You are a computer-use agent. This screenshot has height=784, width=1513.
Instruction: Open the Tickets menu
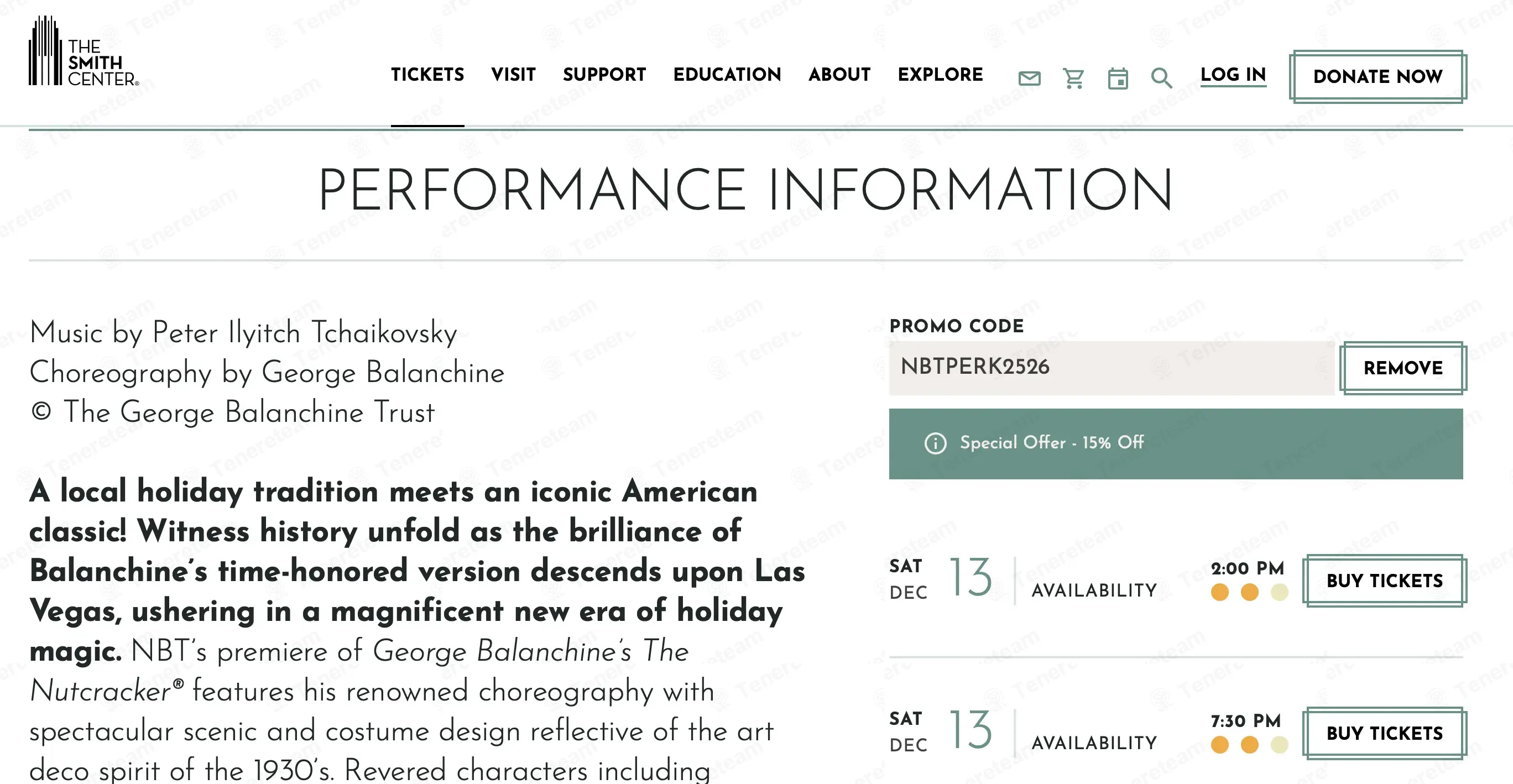click(427, 75)
